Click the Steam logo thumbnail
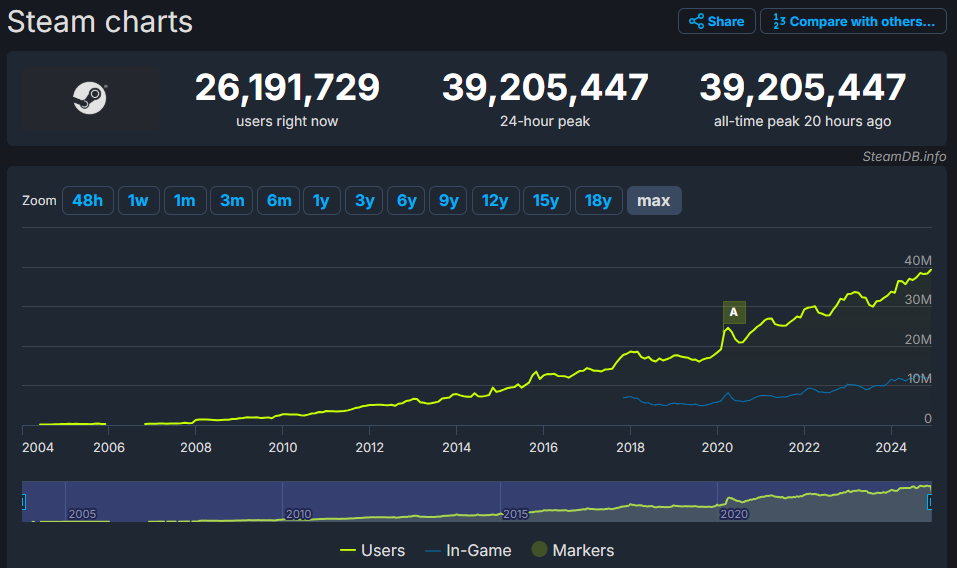 click(90, 98)
